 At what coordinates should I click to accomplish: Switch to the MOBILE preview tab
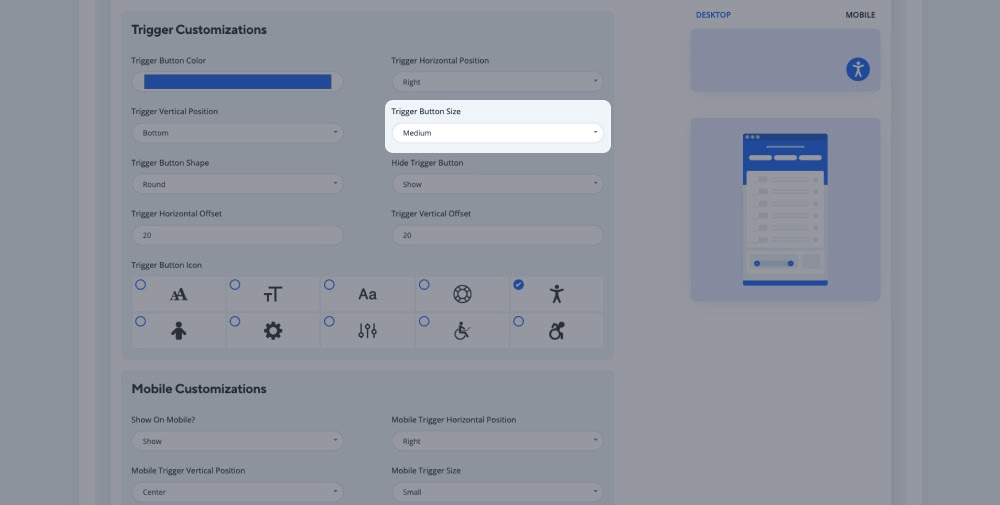coord(860,15)
